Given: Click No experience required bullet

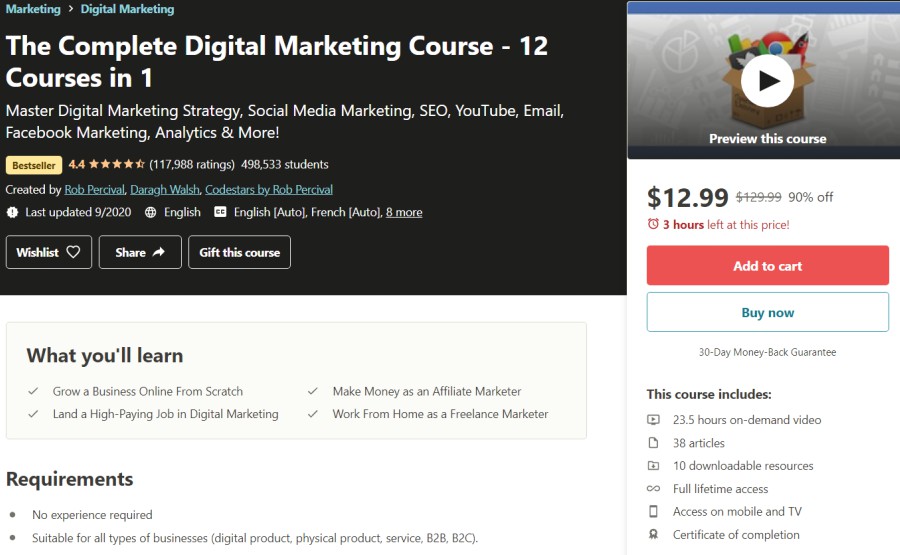Looking at the screenshot, I should point(92,515).
